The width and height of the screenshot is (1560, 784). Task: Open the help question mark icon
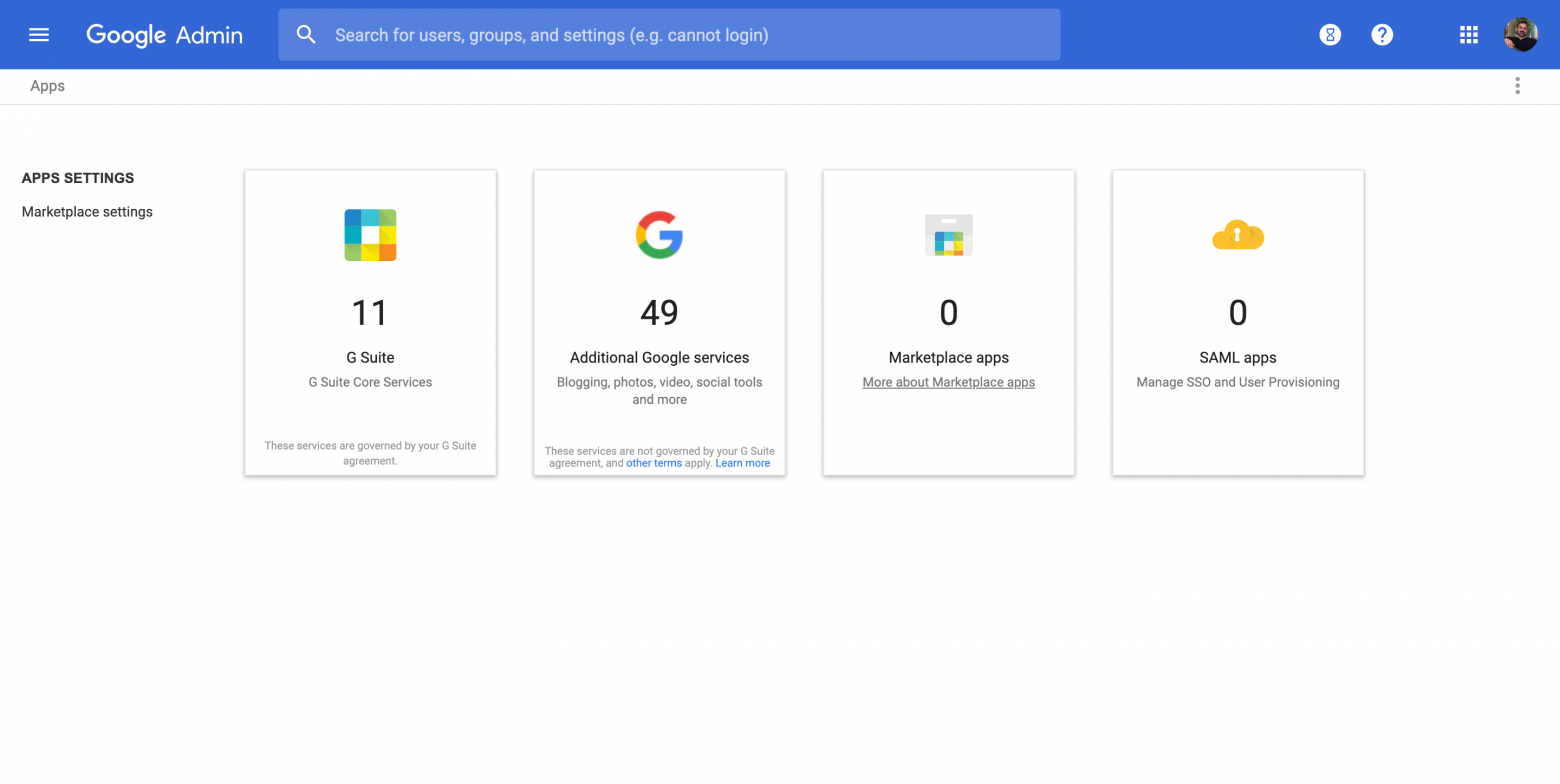tap(1381, 34)
